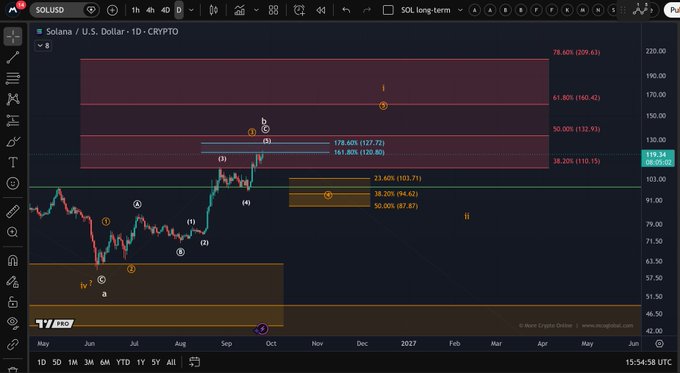Click the diamond badge in SOLUSD box
680x373 pixels.
[91, 10]
